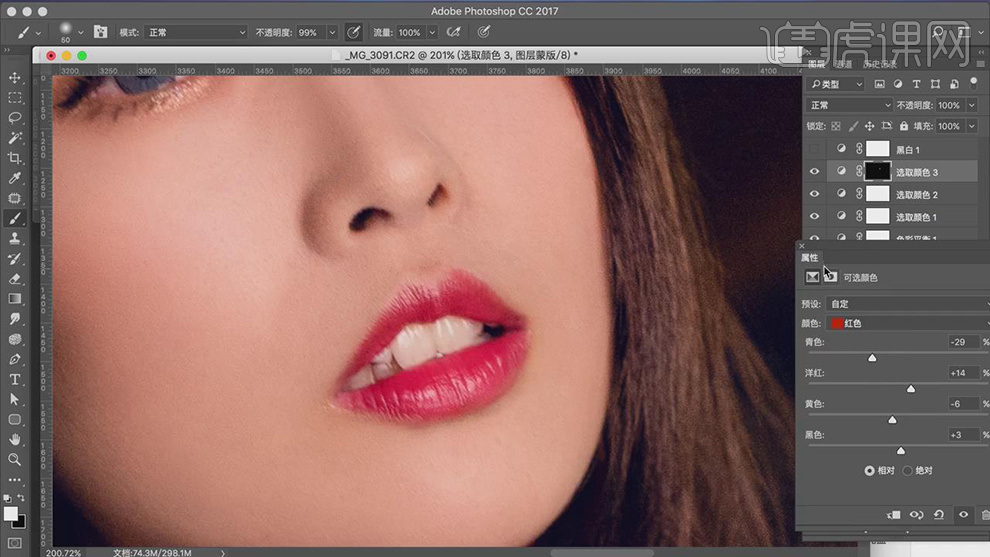990x557 pixels.
Task: Select the Hand tool
Action: point(15,439)
